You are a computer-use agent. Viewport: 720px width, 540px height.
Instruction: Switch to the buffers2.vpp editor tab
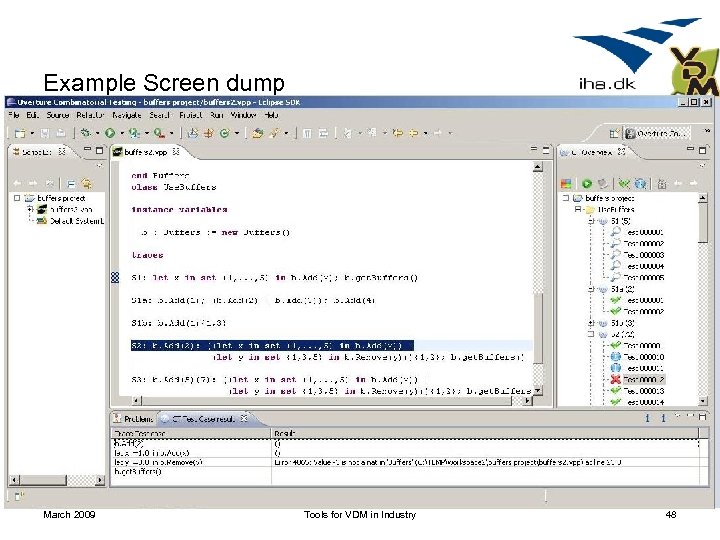(146, 152)
